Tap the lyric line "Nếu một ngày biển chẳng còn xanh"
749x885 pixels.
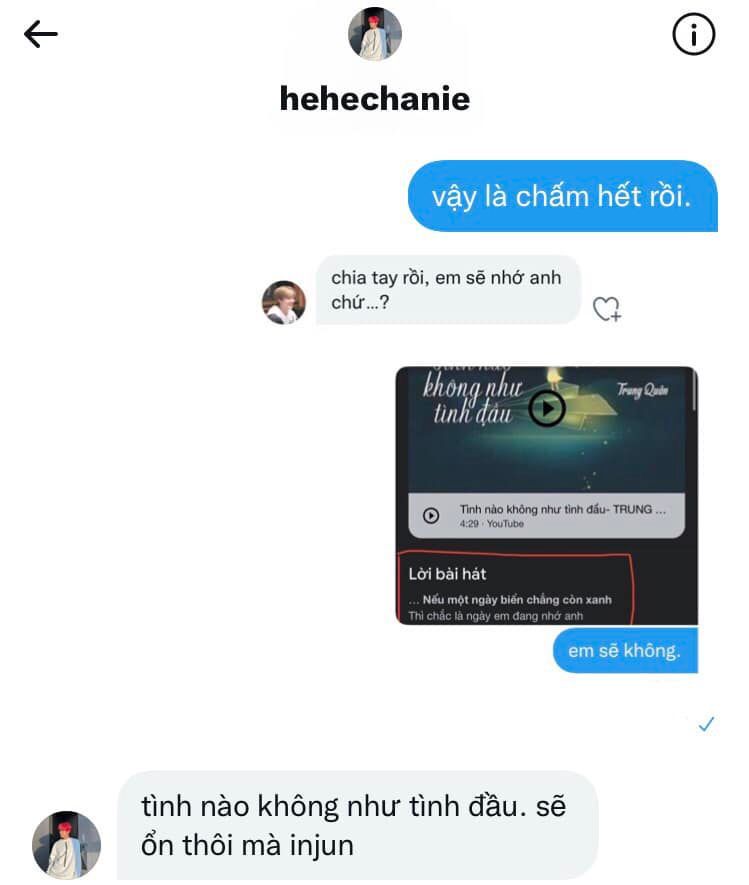pyautogui.click(x=517, y=599)
